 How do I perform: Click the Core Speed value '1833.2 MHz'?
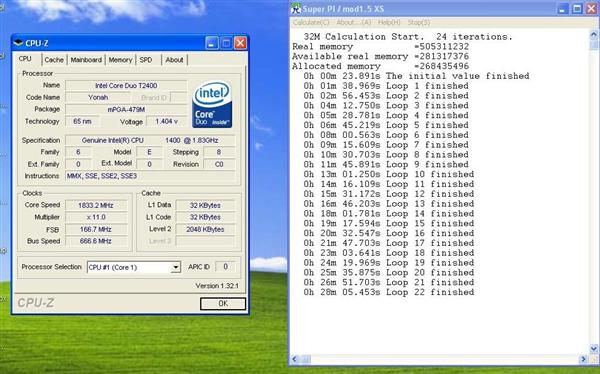[x=96, y=205]
